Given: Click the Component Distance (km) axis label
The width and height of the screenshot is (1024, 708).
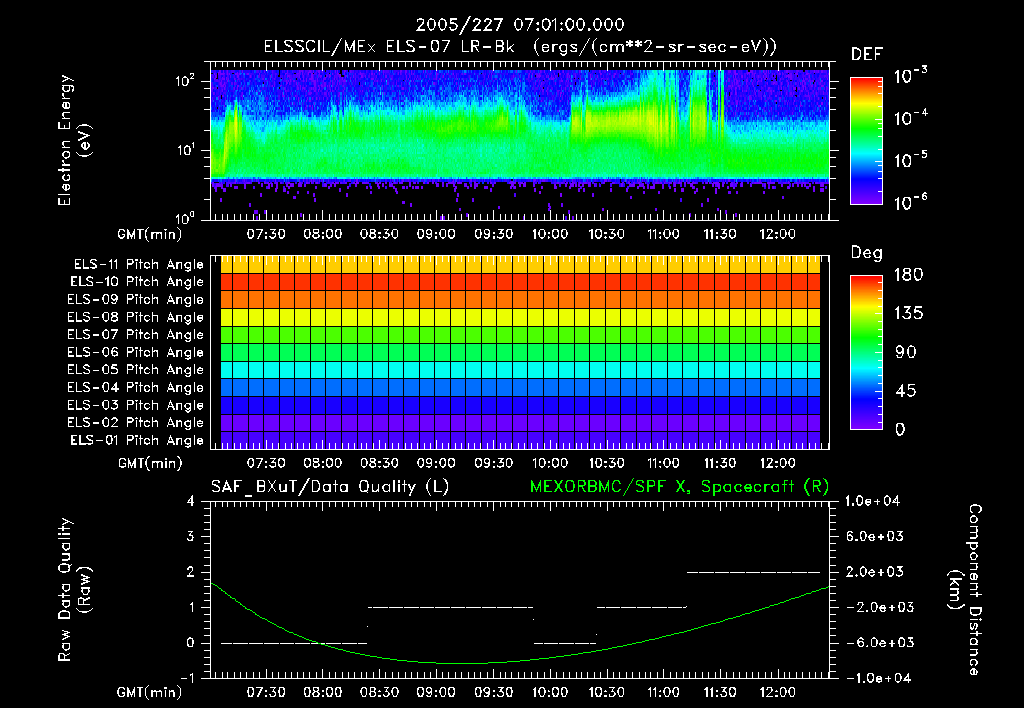Looking at the screenshot, I should [x=965, y=589].
